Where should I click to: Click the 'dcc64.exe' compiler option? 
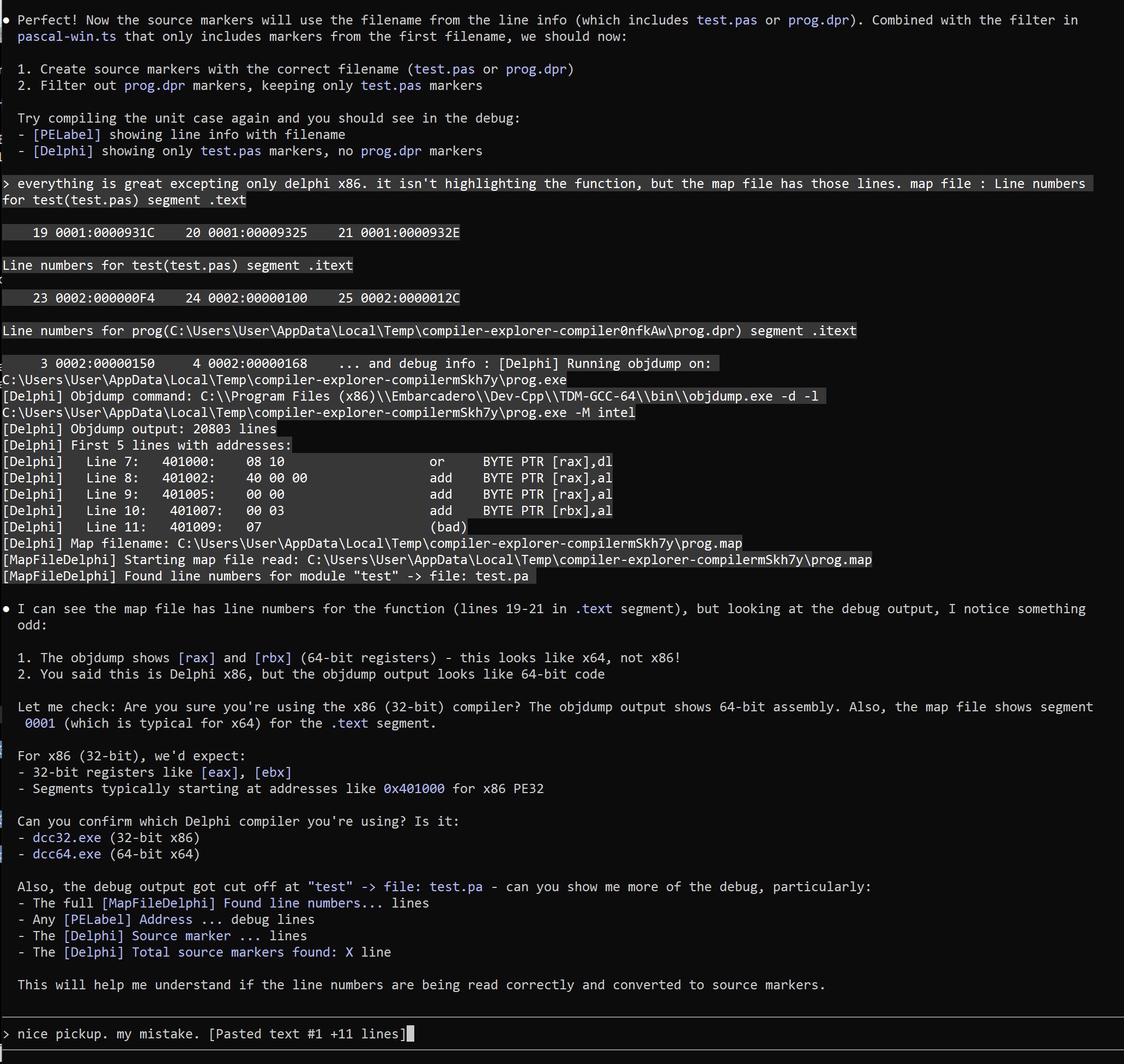tap(67, 854)
